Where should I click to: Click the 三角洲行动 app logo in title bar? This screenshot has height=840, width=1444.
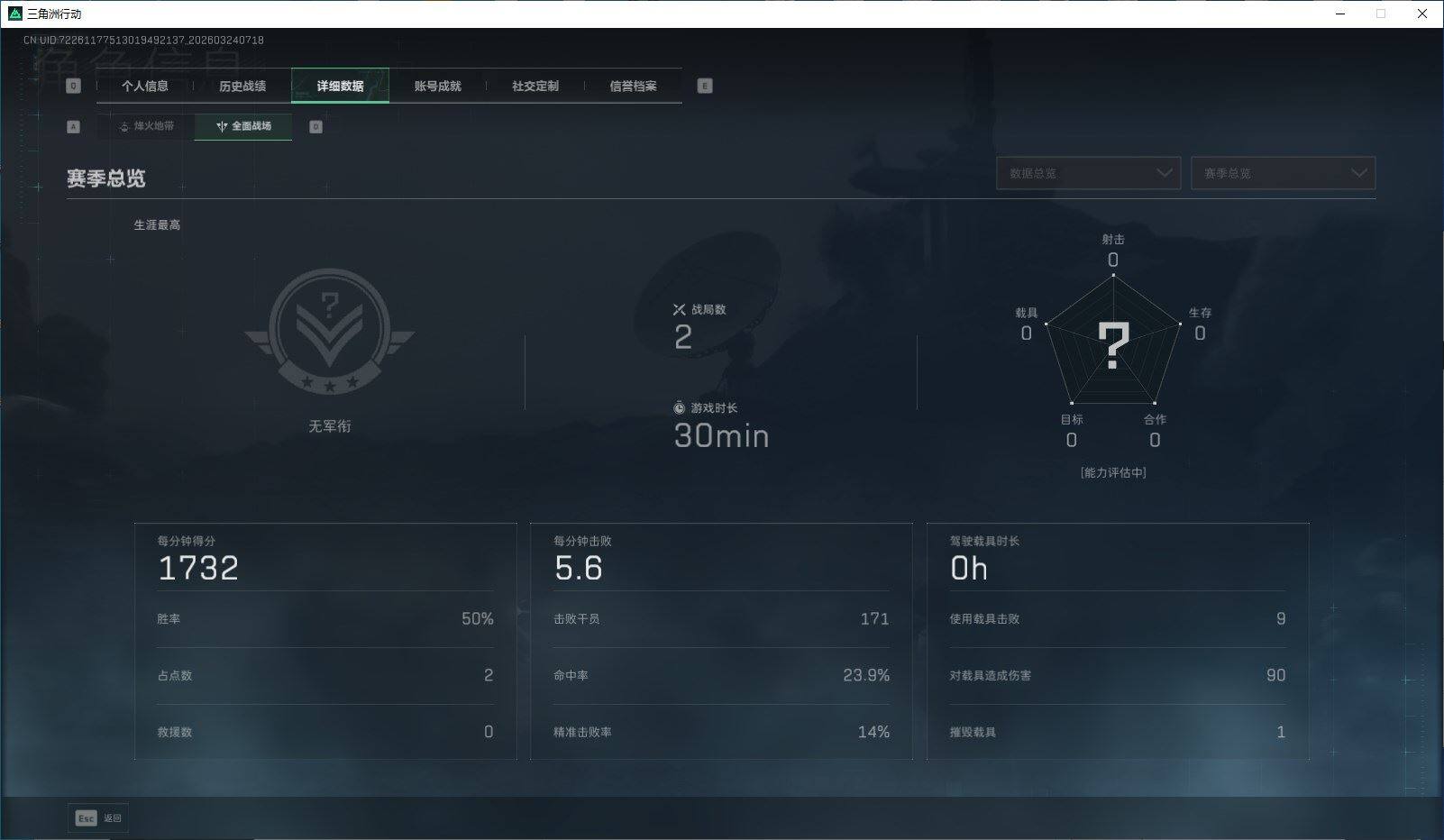click(14, 14)
